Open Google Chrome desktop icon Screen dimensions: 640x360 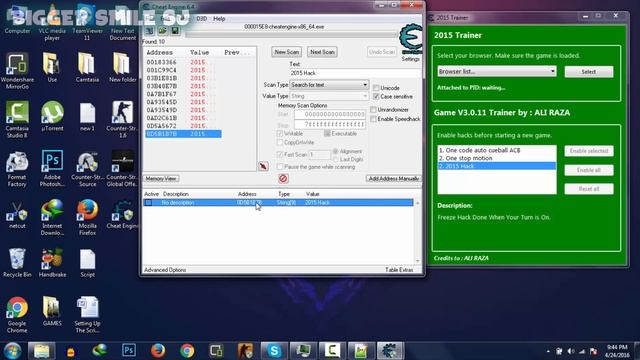coord(17,315)
